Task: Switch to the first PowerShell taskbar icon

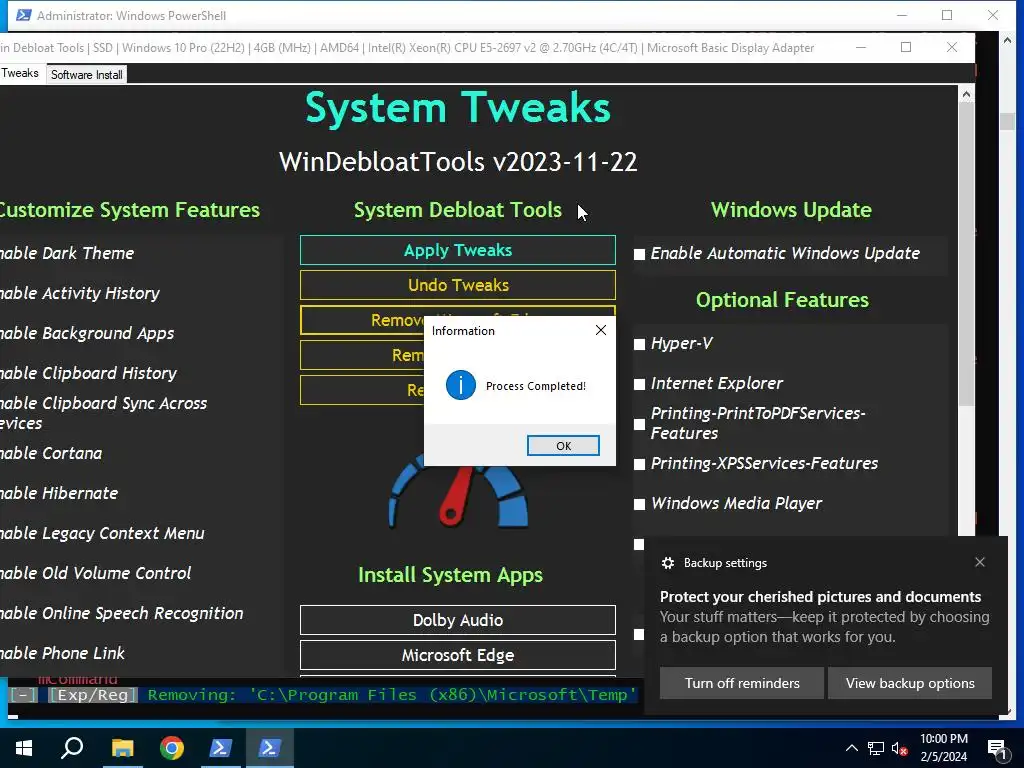Action: (220, 748)
